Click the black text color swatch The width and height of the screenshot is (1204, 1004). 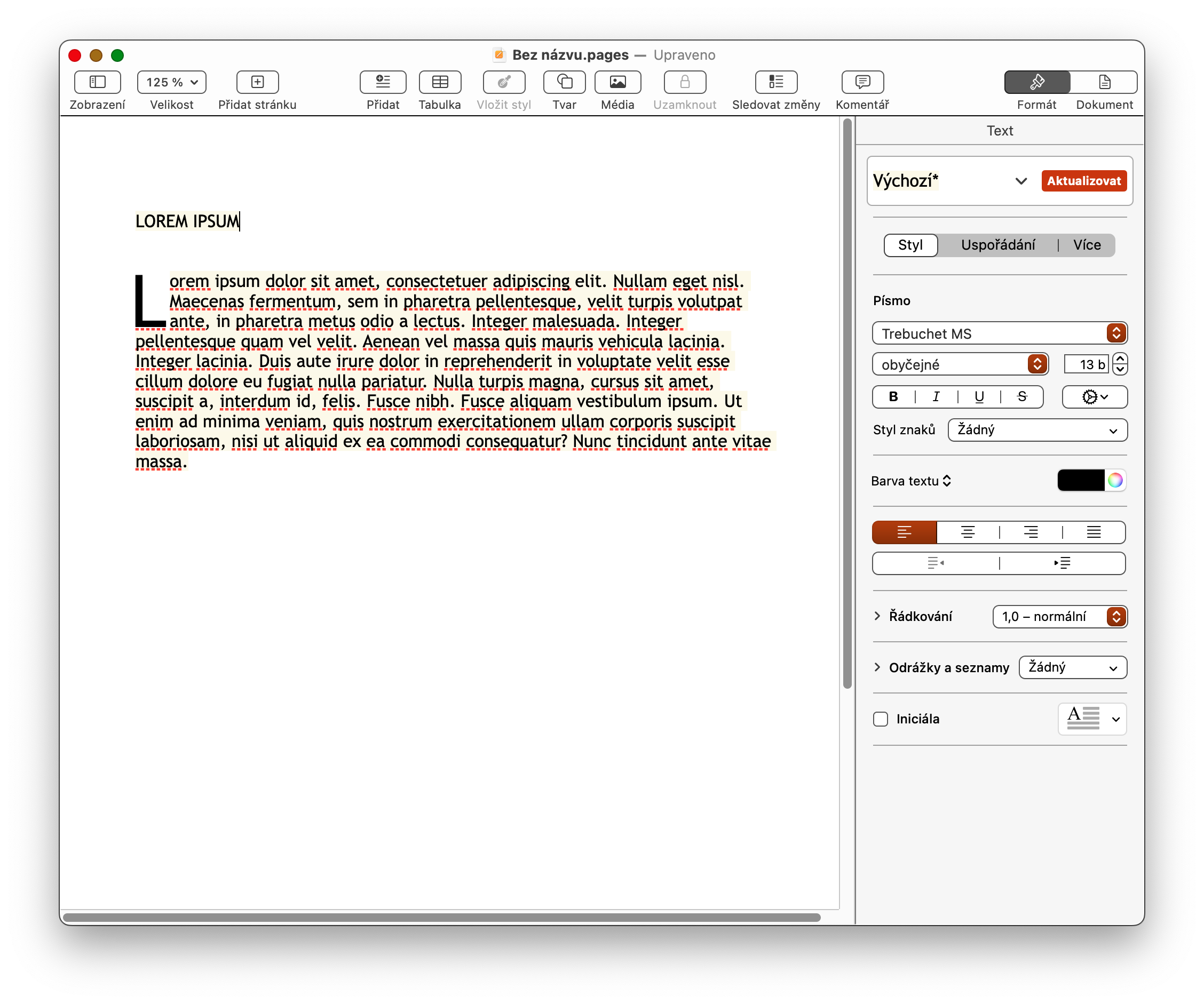pos(1081,480)
